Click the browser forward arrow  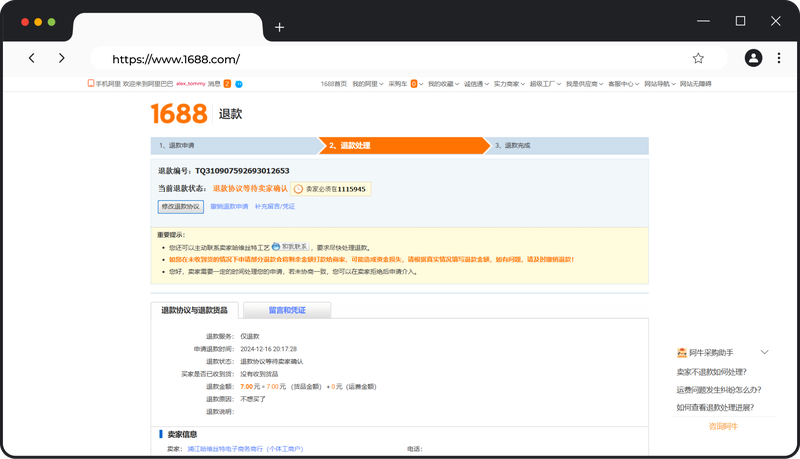coord(61,59)
